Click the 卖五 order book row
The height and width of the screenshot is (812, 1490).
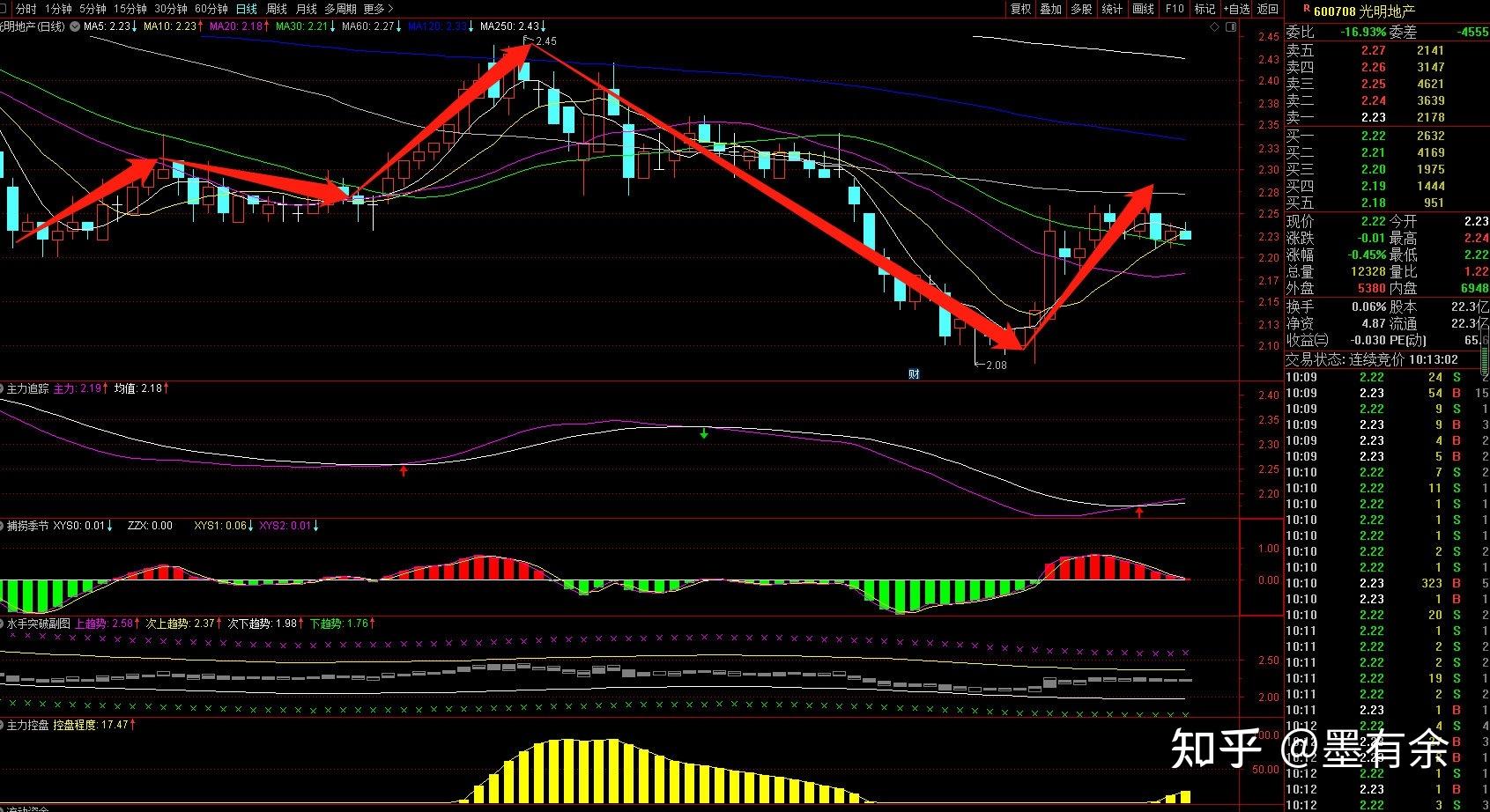point(1386,51)
